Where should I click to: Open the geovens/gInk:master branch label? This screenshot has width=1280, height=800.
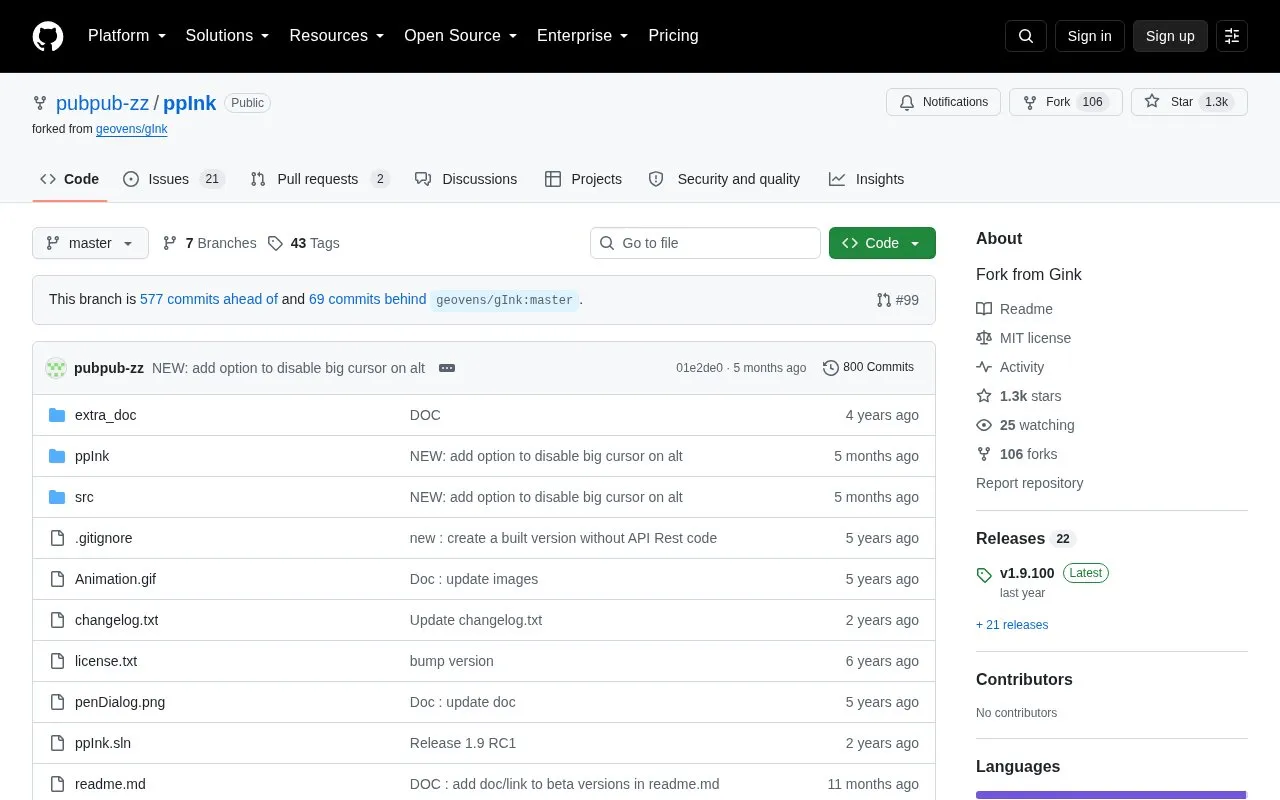click(x=505, y=300)
